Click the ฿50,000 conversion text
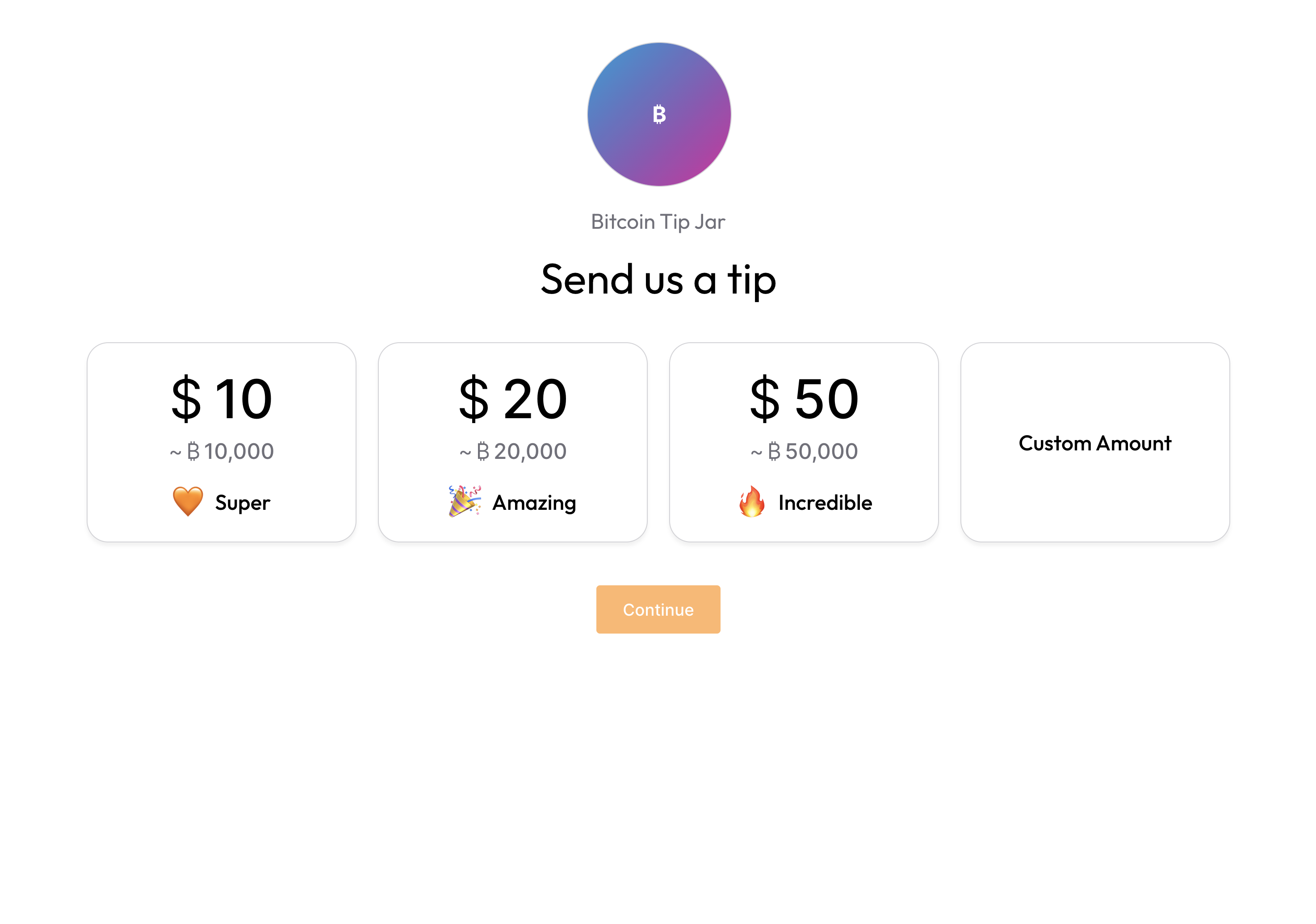The image size is (1316, 924). coord(804,452)
